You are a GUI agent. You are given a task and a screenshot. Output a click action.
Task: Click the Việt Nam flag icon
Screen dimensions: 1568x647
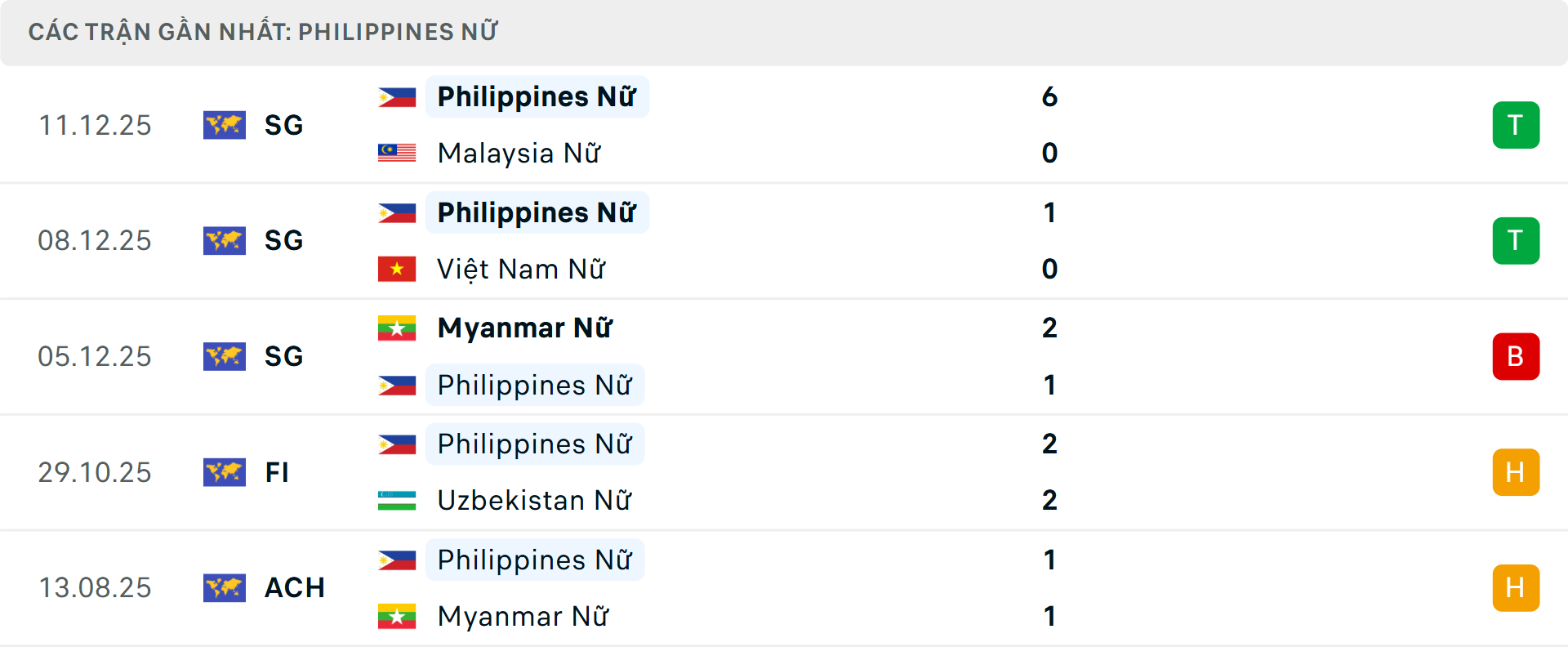click(397, 269)
